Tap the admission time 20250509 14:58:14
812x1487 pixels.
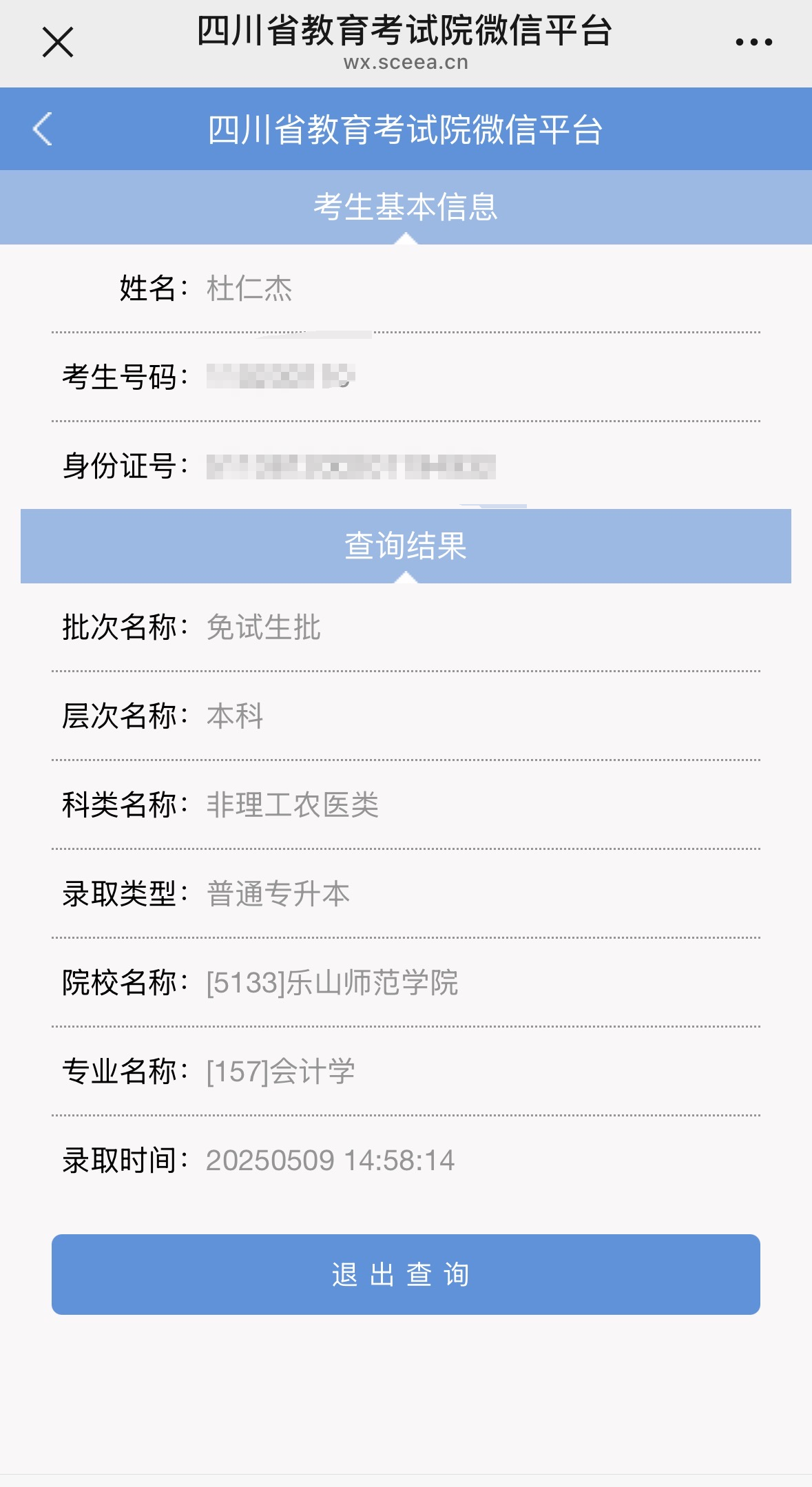(x=331, y=1161)
